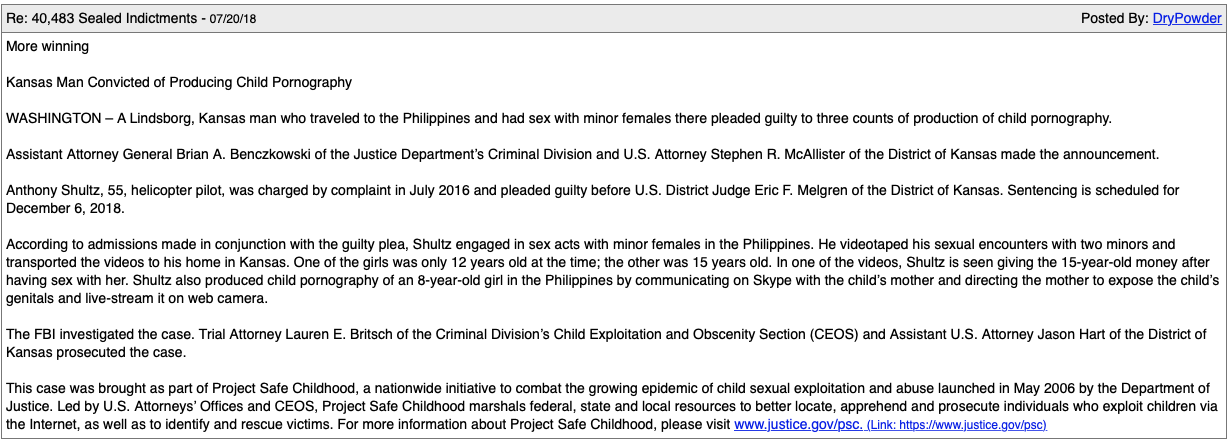Click the paragraph starting 'This case was brought'
1227x441 pixels.
612,407
